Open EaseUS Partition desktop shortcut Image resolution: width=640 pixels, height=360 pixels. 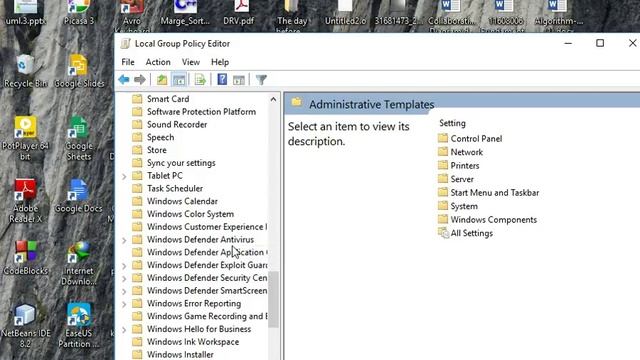[79, 326]
